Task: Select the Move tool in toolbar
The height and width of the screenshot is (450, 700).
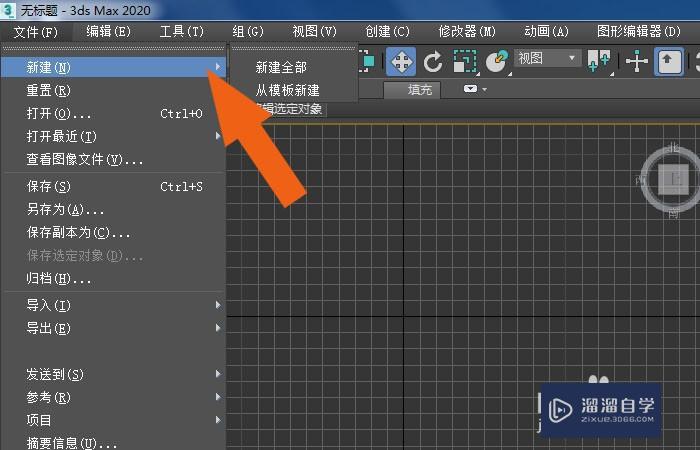Action: click(401, 62)
